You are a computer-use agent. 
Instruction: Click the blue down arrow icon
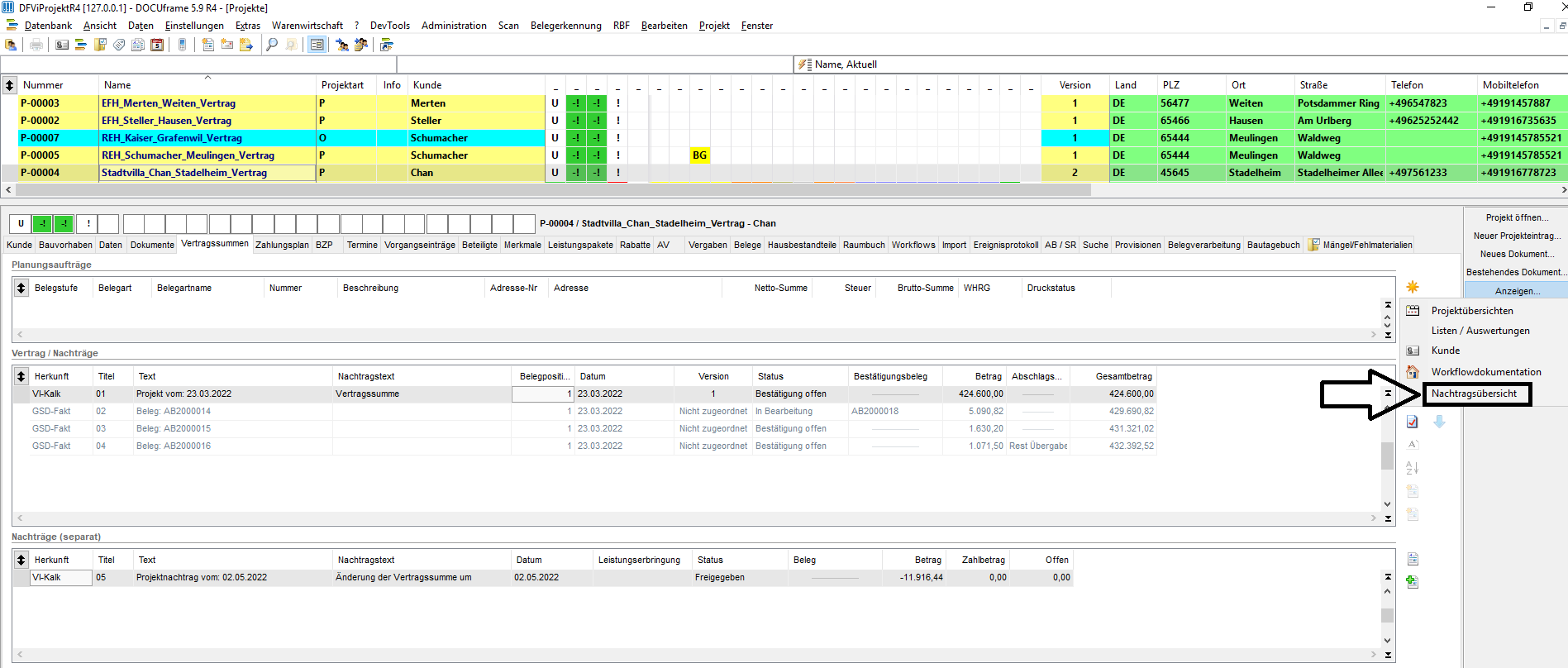tap(1439, 422)
